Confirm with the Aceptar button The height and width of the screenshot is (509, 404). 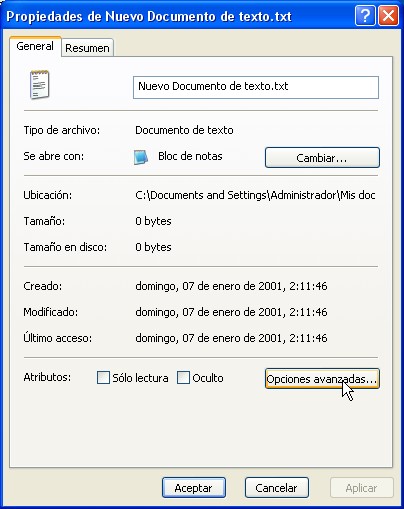coord(194,488)
